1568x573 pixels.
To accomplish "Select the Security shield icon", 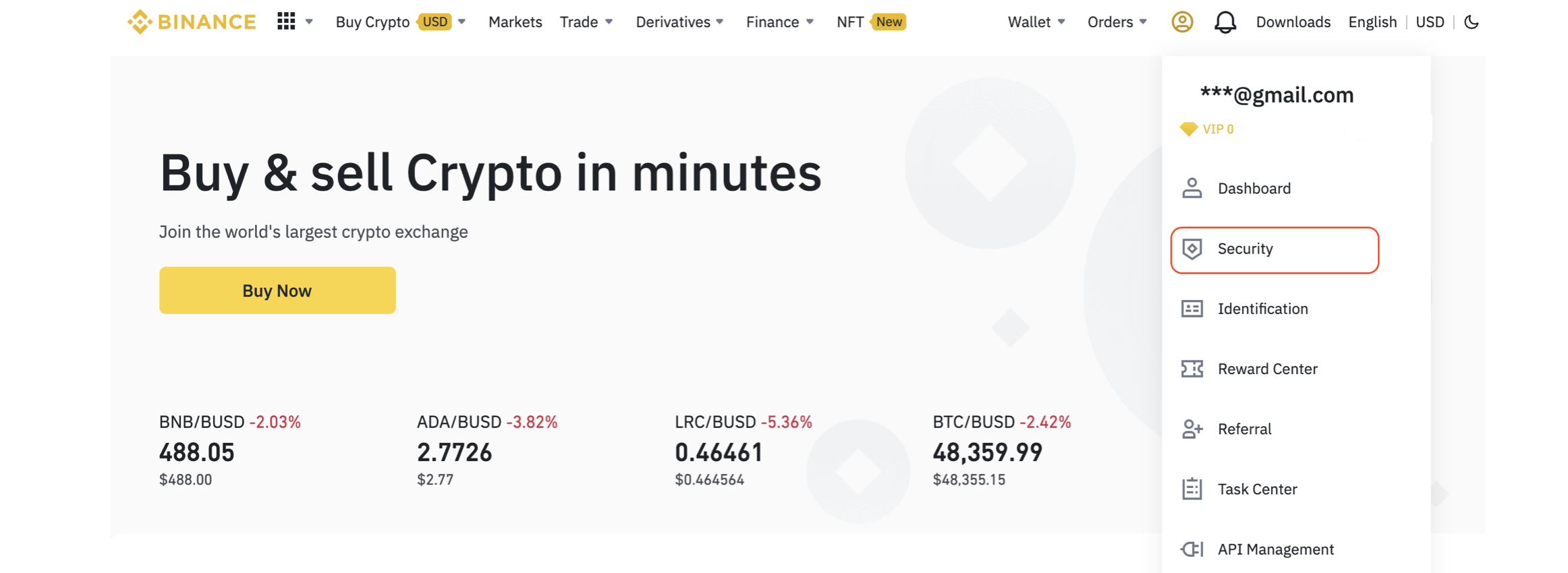I will click(x=1193, y=249).
